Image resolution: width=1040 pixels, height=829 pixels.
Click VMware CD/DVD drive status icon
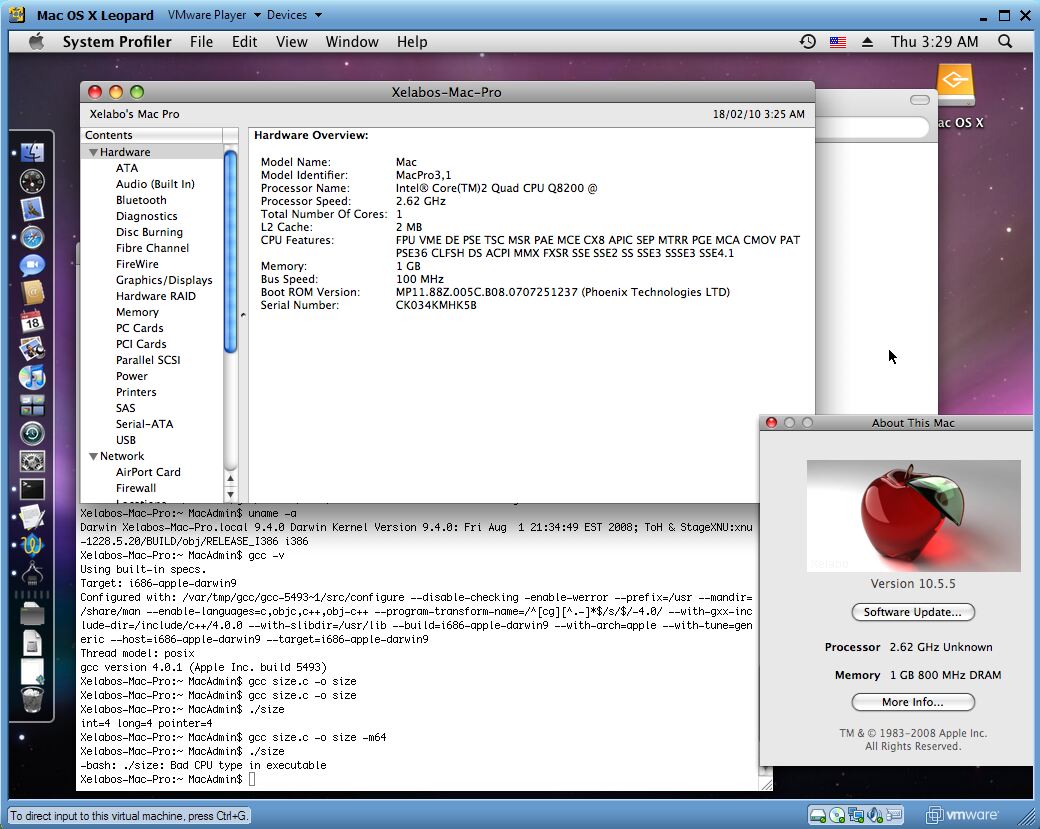pyautogui.click(x=837, y=814)
